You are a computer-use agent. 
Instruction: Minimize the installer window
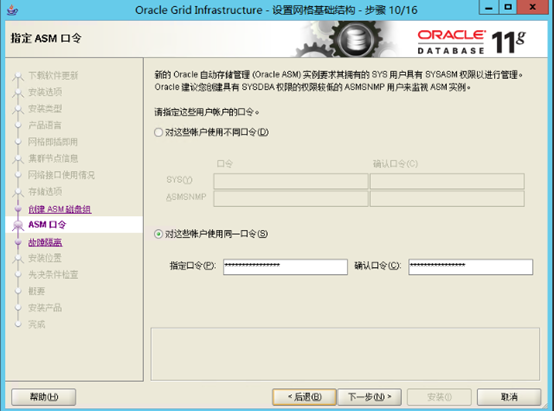click(489, 8)
